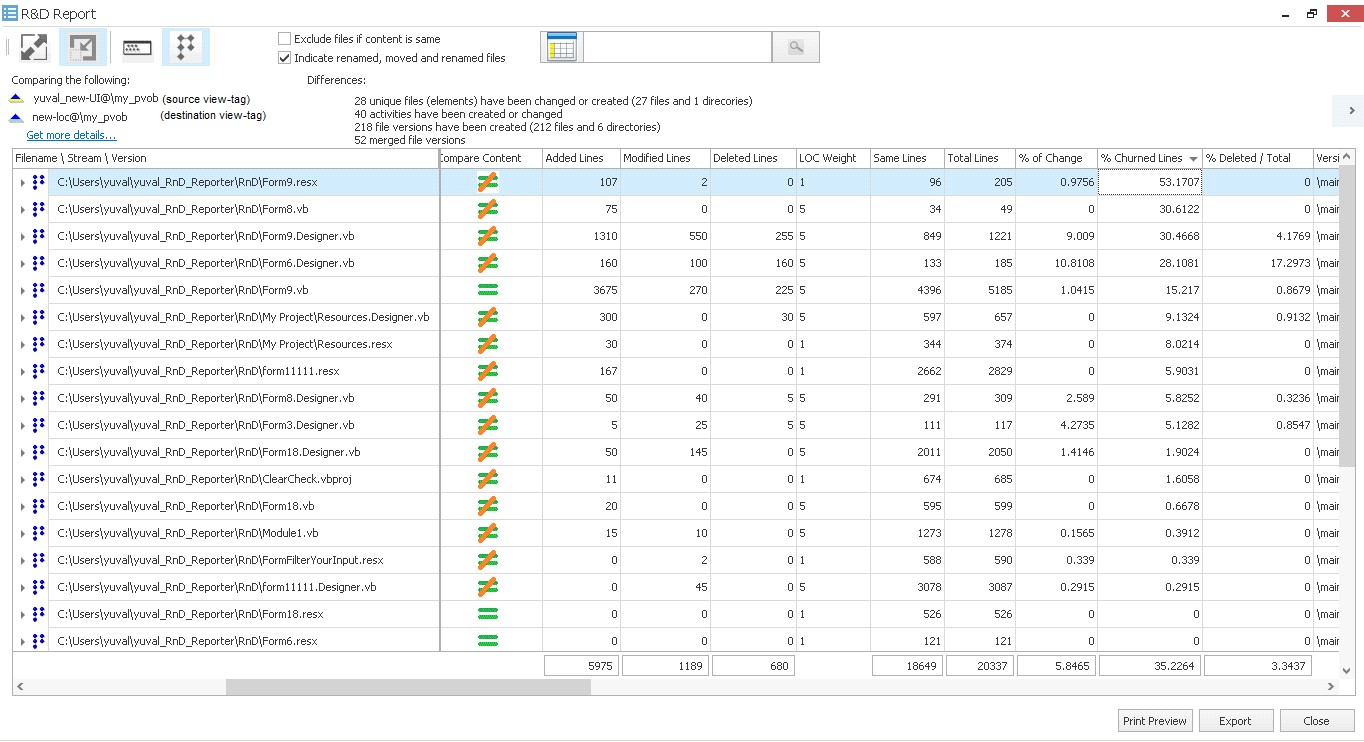Click the table grid icon beside search box
1364x742 pixels.
point(562,47)
